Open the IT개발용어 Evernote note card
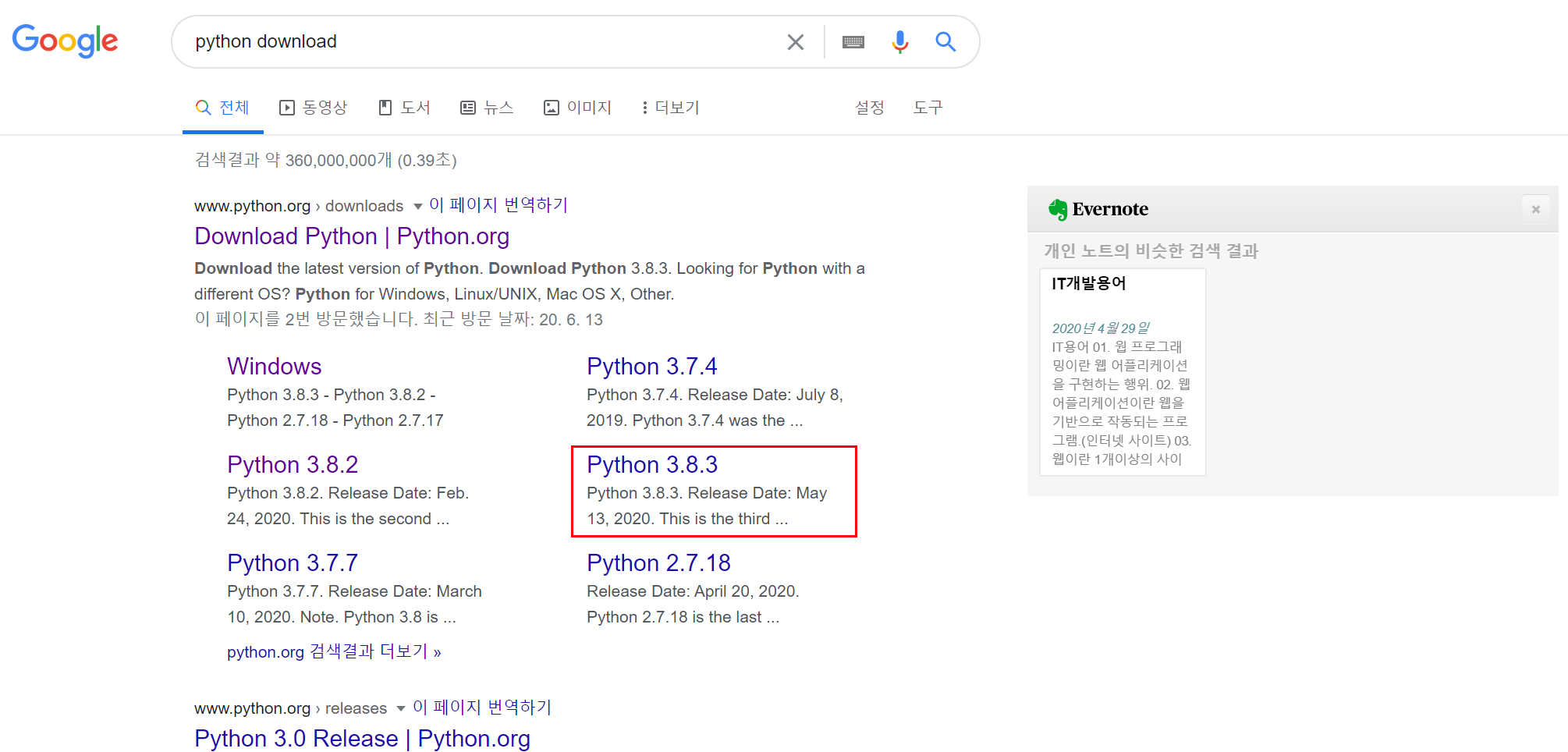The width and height of the screenshot is (1568, 752). pyautogui.click(x=1123, y=371)
